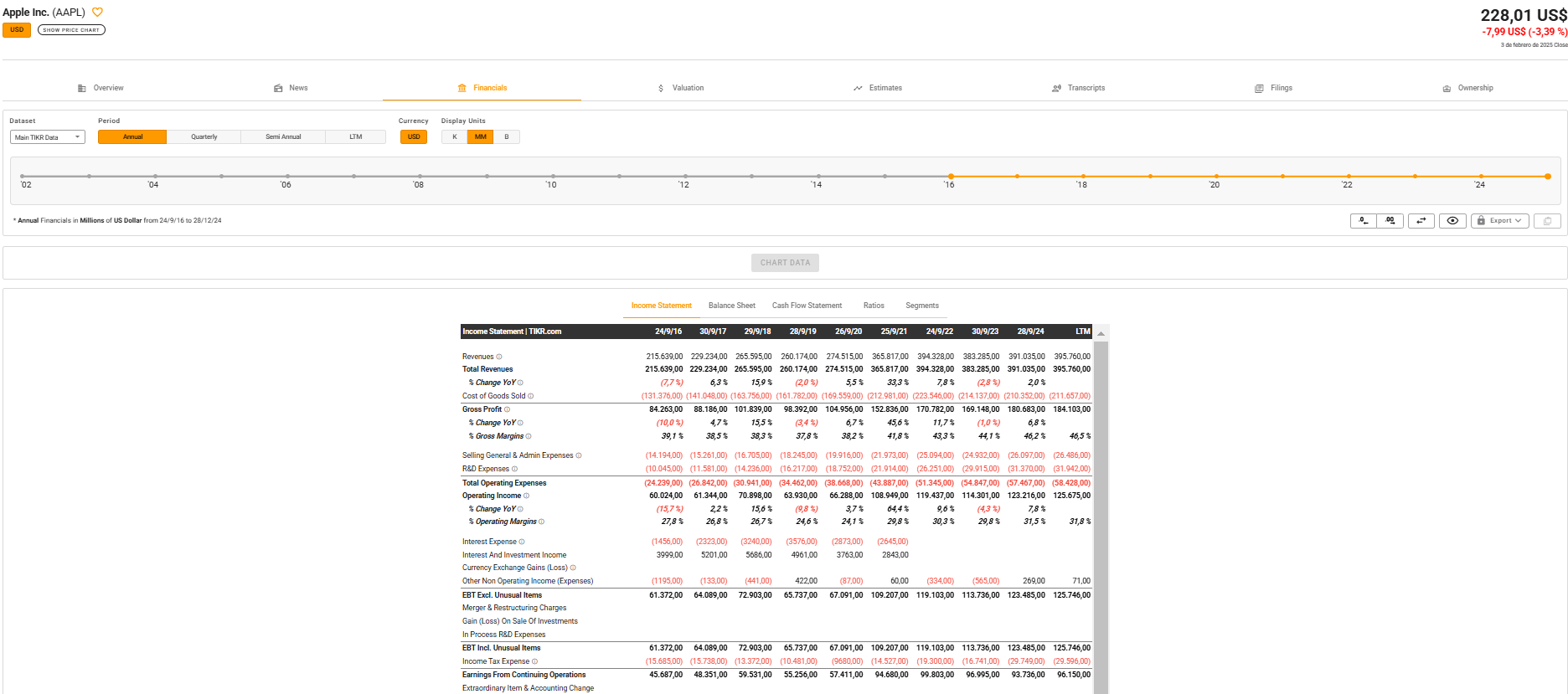Toggle the USD currency button under Currency
Viewport: 1568px width, 694px height.
tap(414, 136)
